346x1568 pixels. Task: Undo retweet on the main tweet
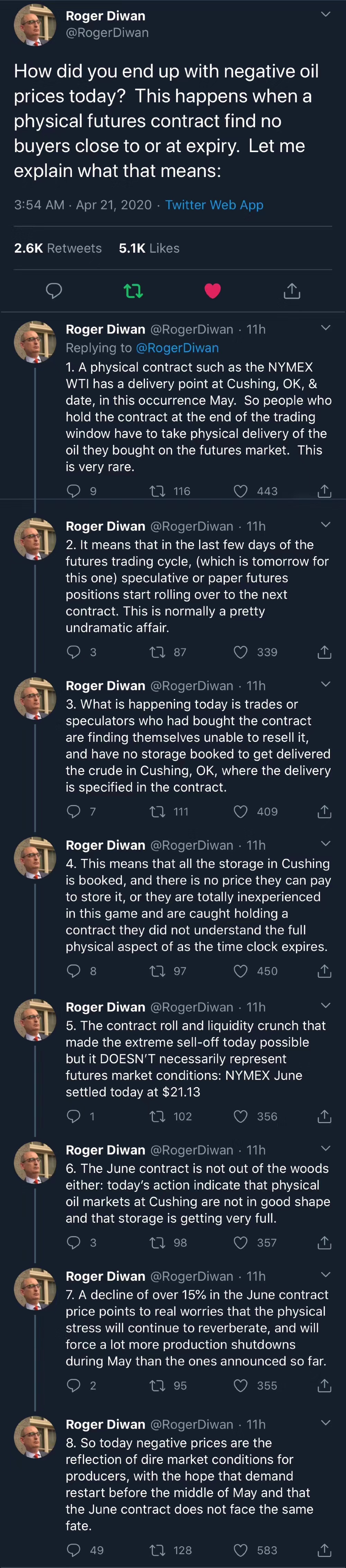tap(134, 291)
